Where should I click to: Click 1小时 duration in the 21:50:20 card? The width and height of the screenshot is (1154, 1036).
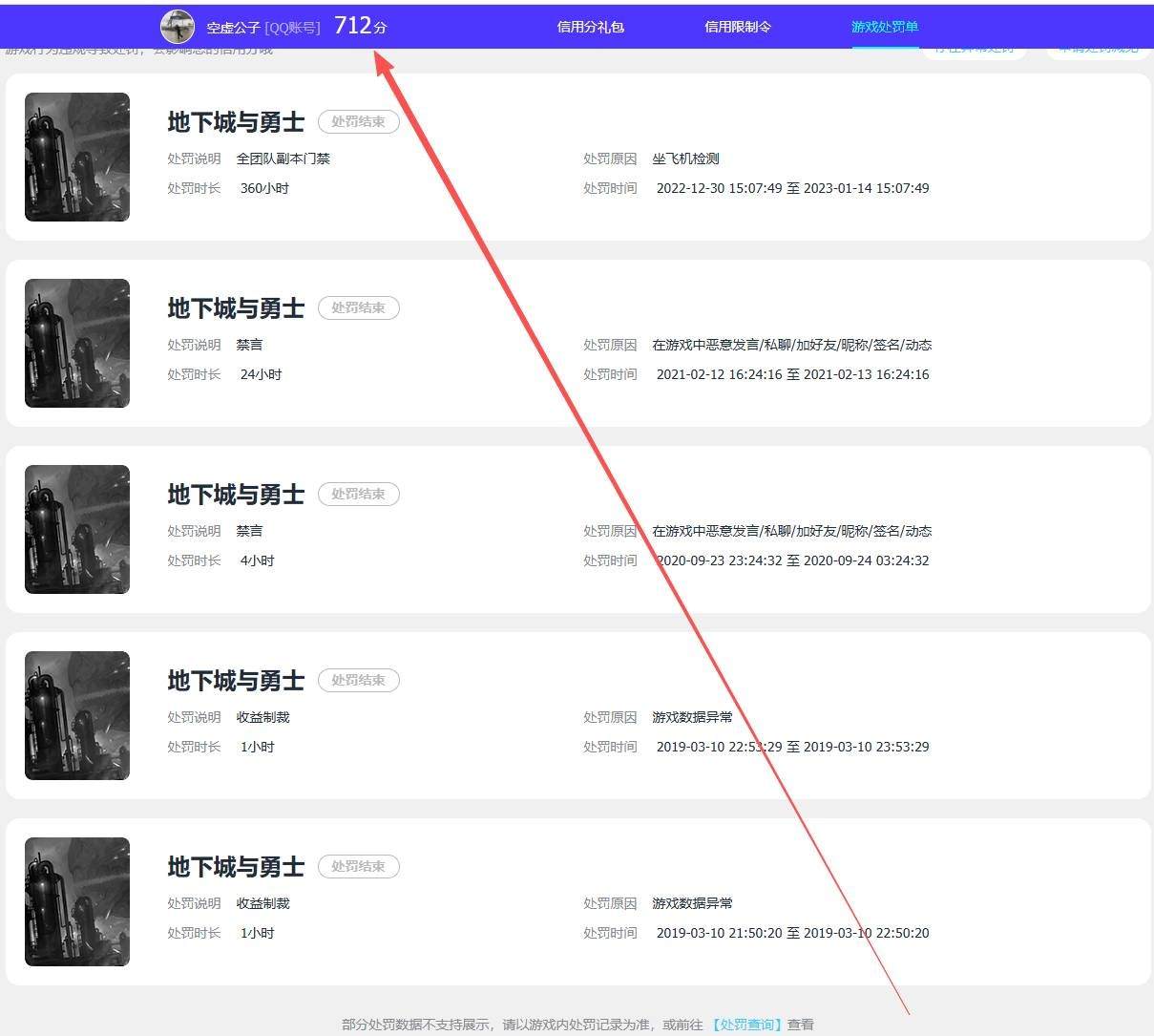(257, 933)
